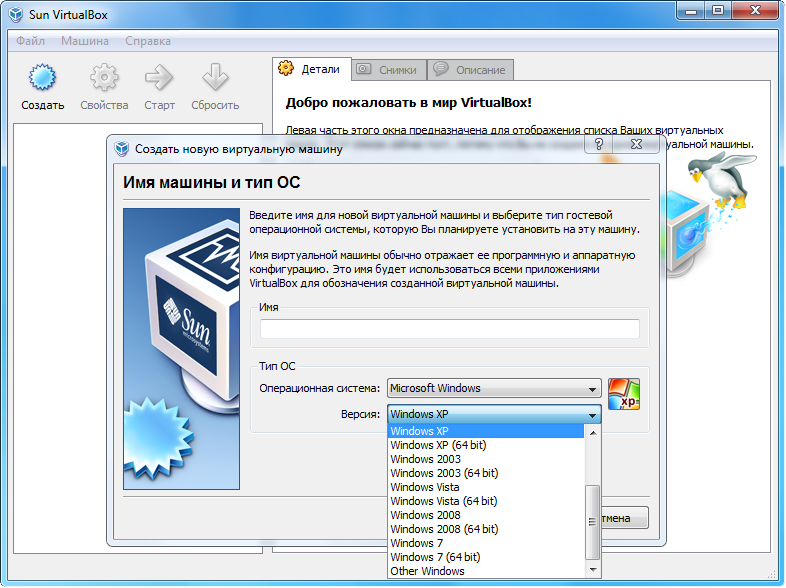Select Windows 2003 in the list

tap(486, 459)
